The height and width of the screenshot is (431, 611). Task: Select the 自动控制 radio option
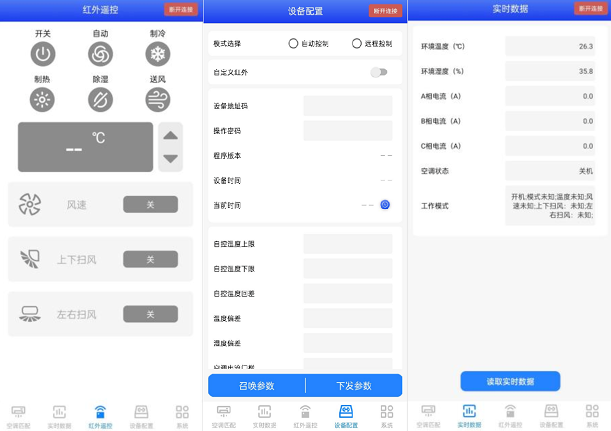coord(293,44)
